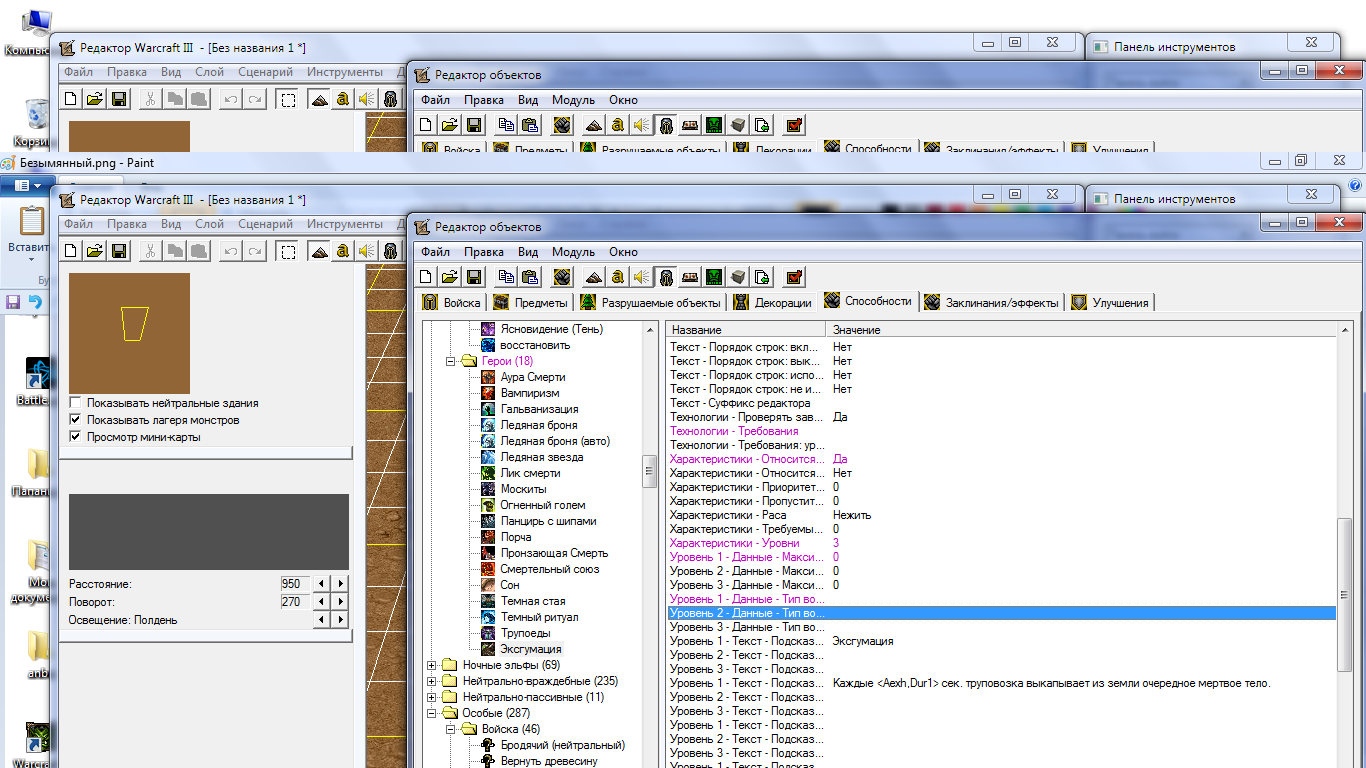Uncheck Показывать лагеря монстров
The width and height of the screenshot is (1366, 768).
point(76,420)
